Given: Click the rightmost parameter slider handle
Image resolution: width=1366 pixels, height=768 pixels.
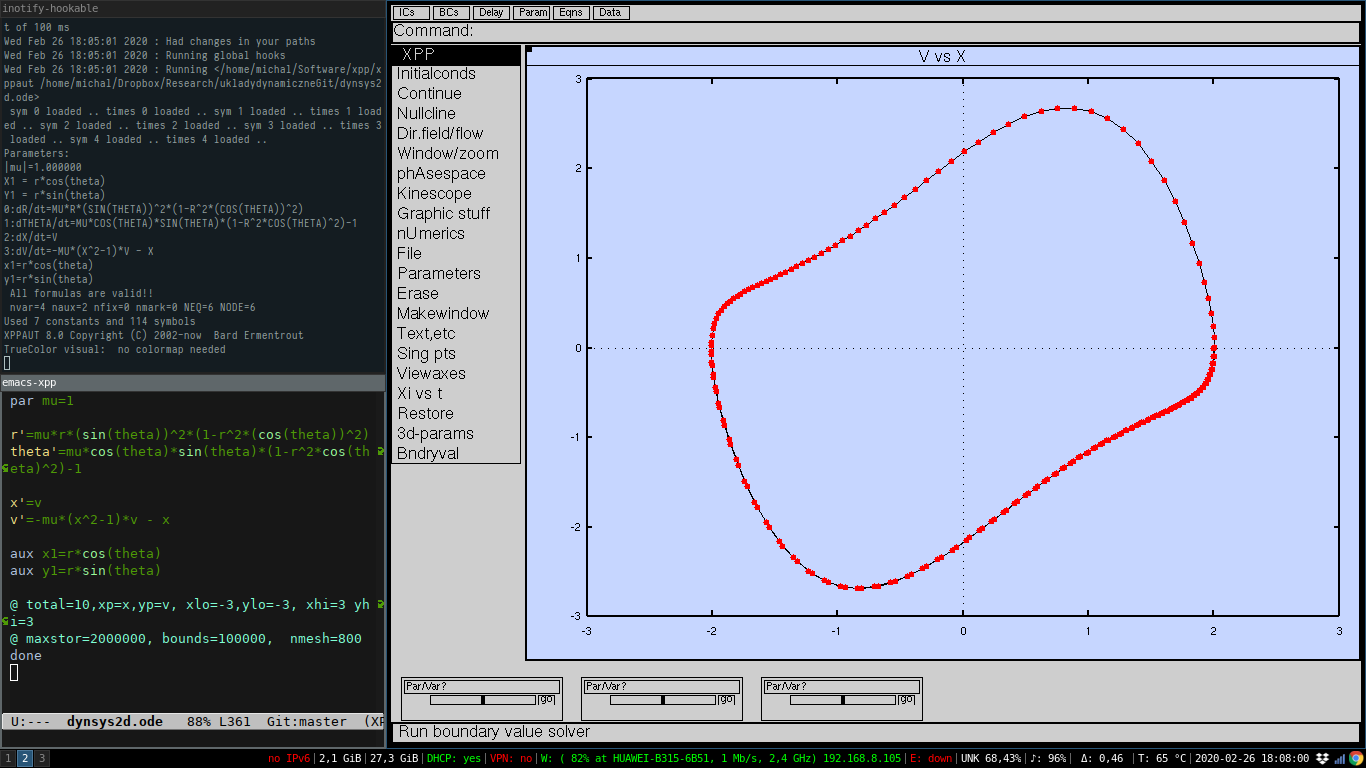Looking at the screenshot, I should [843, 700].
